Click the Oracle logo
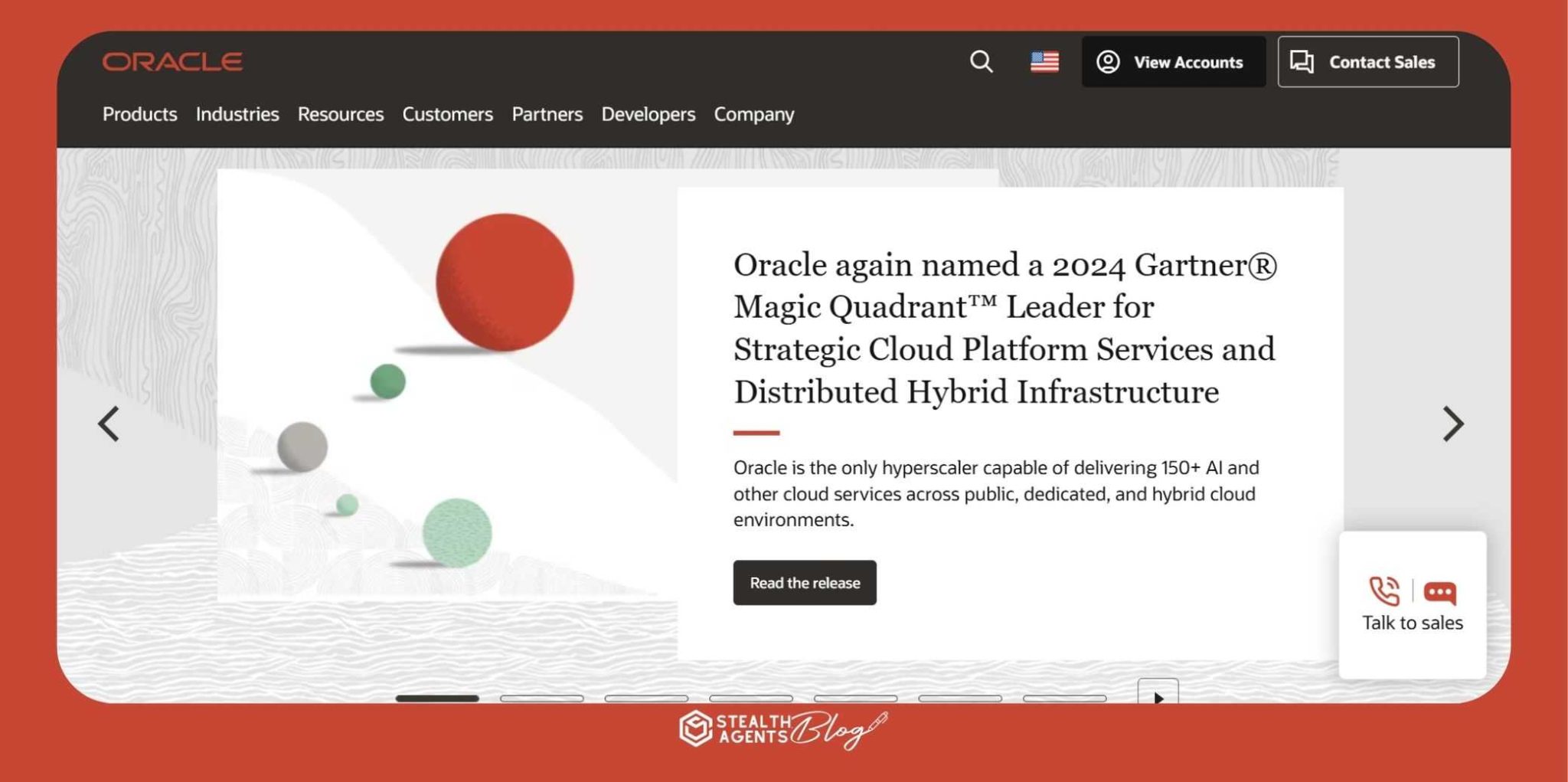This screenshot has height=782, width=1568. pos(172,62)
